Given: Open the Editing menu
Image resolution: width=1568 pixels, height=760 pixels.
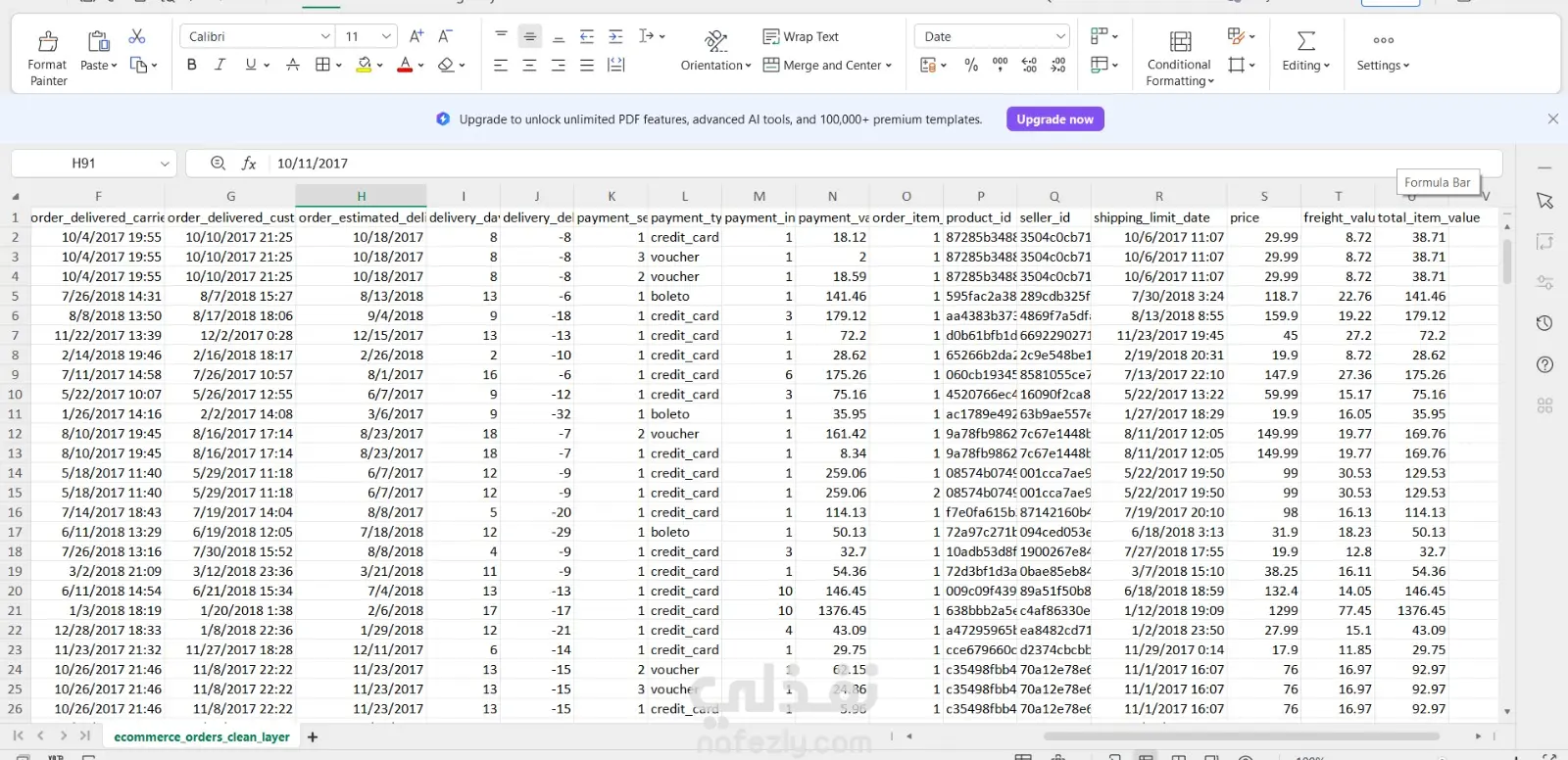Looking at the screenshot, I should 1305,52.
